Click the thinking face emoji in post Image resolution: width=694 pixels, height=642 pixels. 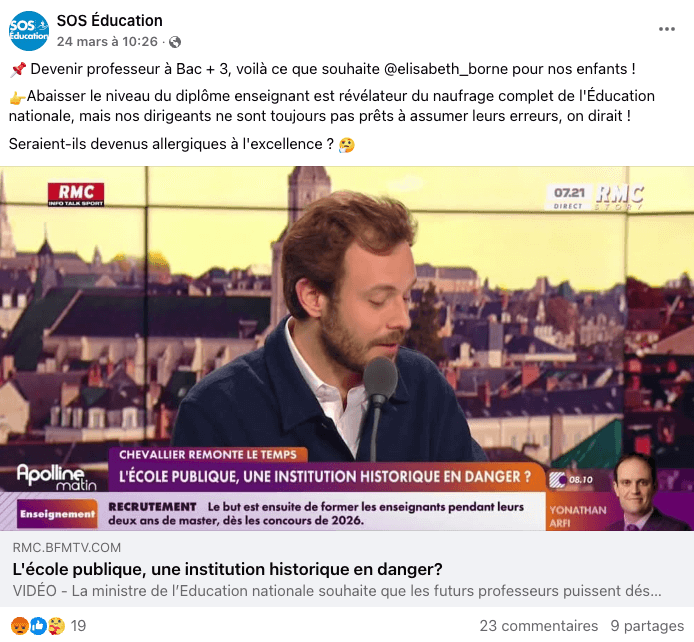(347, 145)
